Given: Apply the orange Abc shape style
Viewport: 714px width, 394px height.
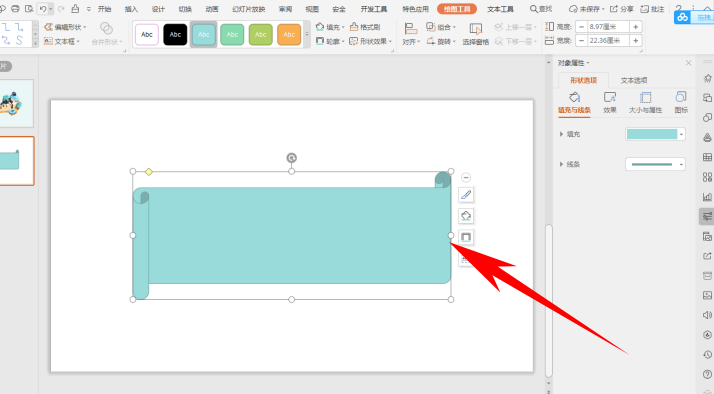Looking at the screenshot, I should (x=289, y=35).
